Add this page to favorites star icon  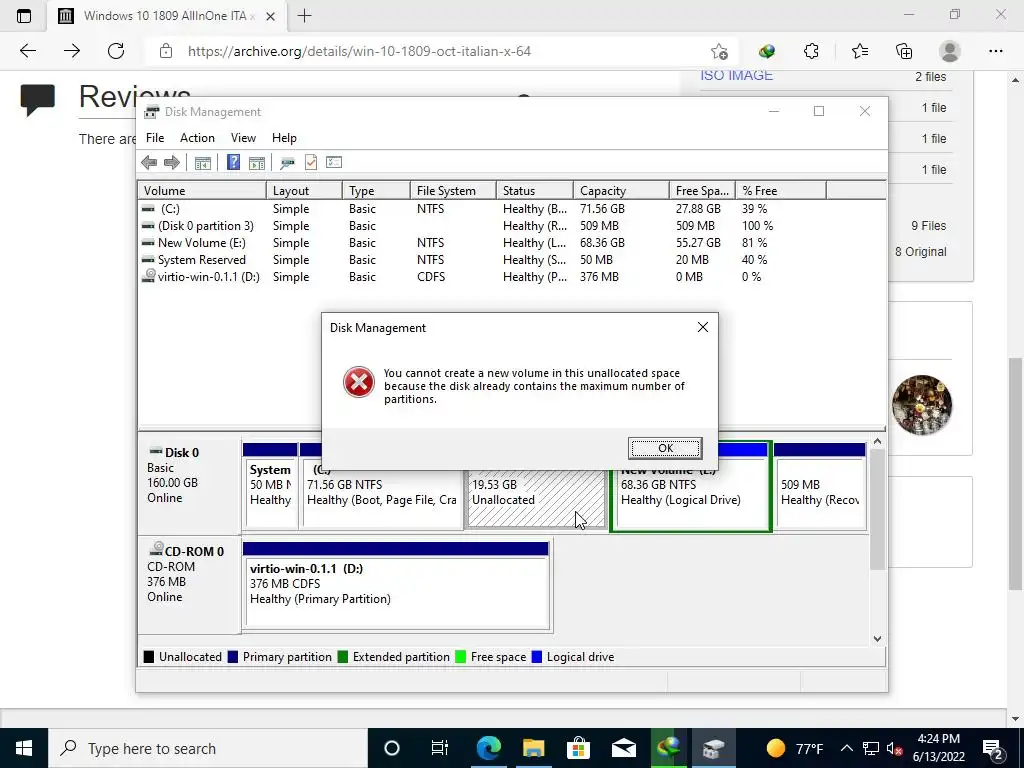(x=719, y=51)
